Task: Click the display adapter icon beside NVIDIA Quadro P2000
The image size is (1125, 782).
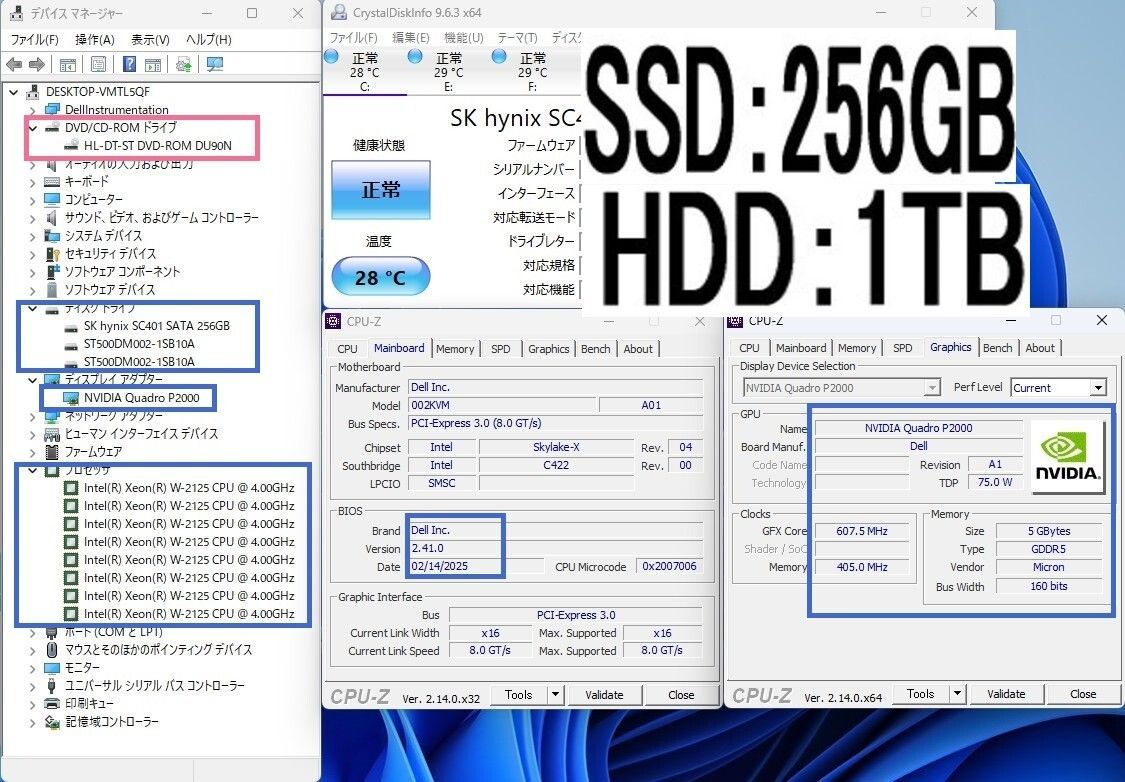Action: (x=71, y=398)
